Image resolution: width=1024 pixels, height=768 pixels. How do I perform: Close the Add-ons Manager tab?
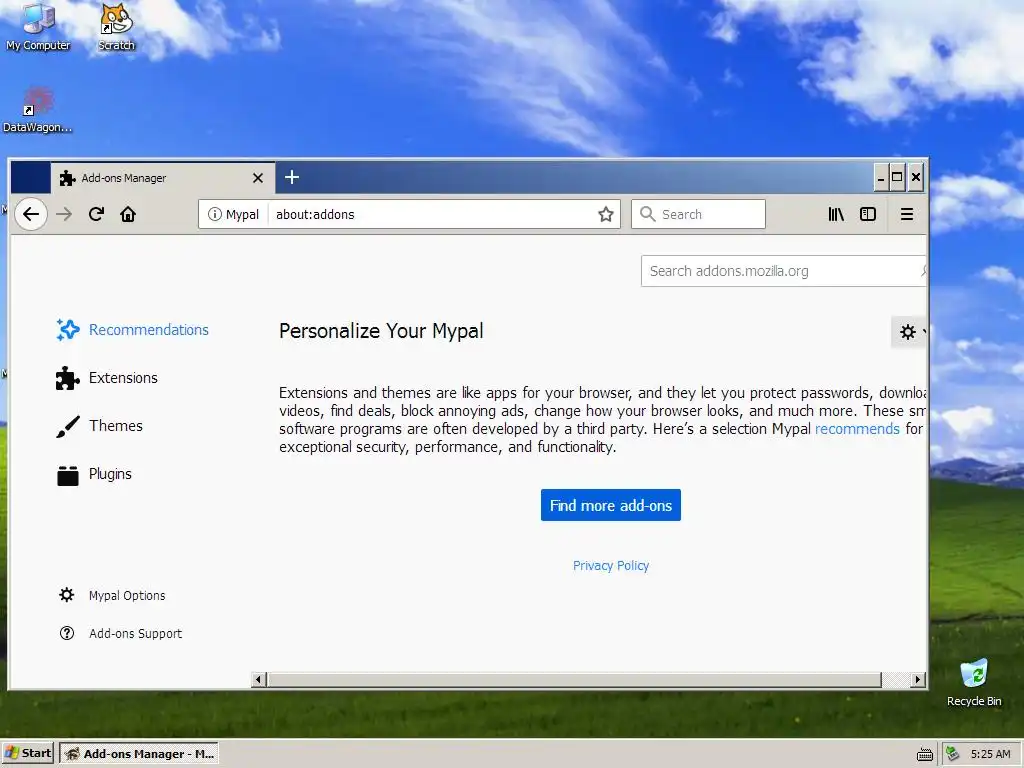tap(258, 178)
